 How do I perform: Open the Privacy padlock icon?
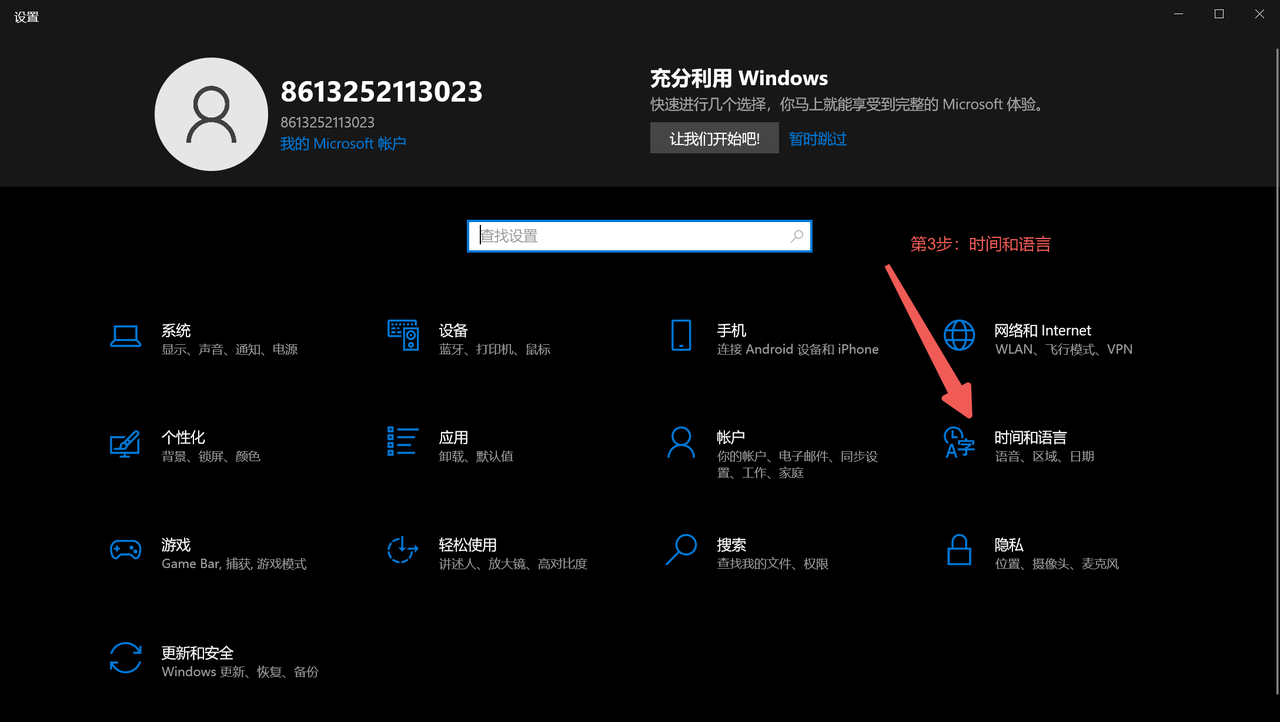pyautogui.click(x=959, y=549)
